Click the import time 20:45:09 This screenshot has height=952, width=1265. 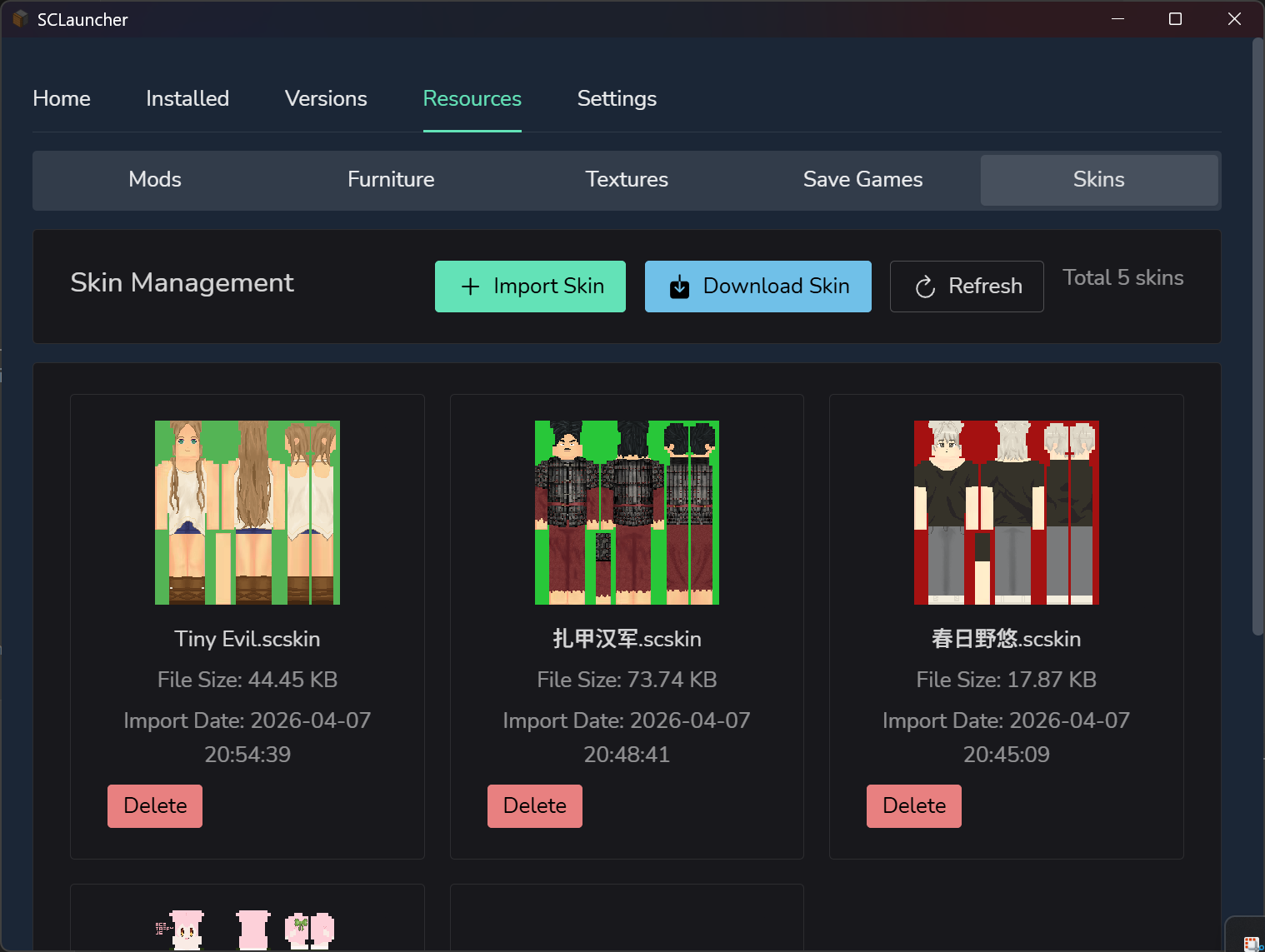(1007, 755)
